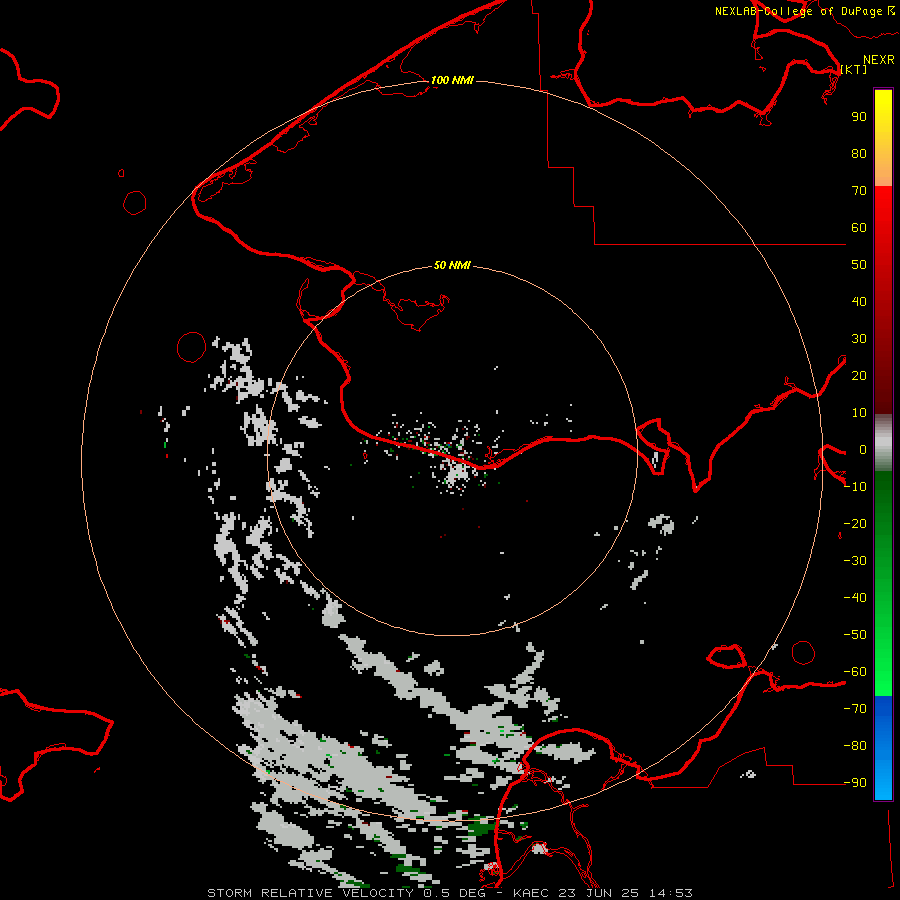
Task: Click the 50 NMI range ring label
Action: 452,265
